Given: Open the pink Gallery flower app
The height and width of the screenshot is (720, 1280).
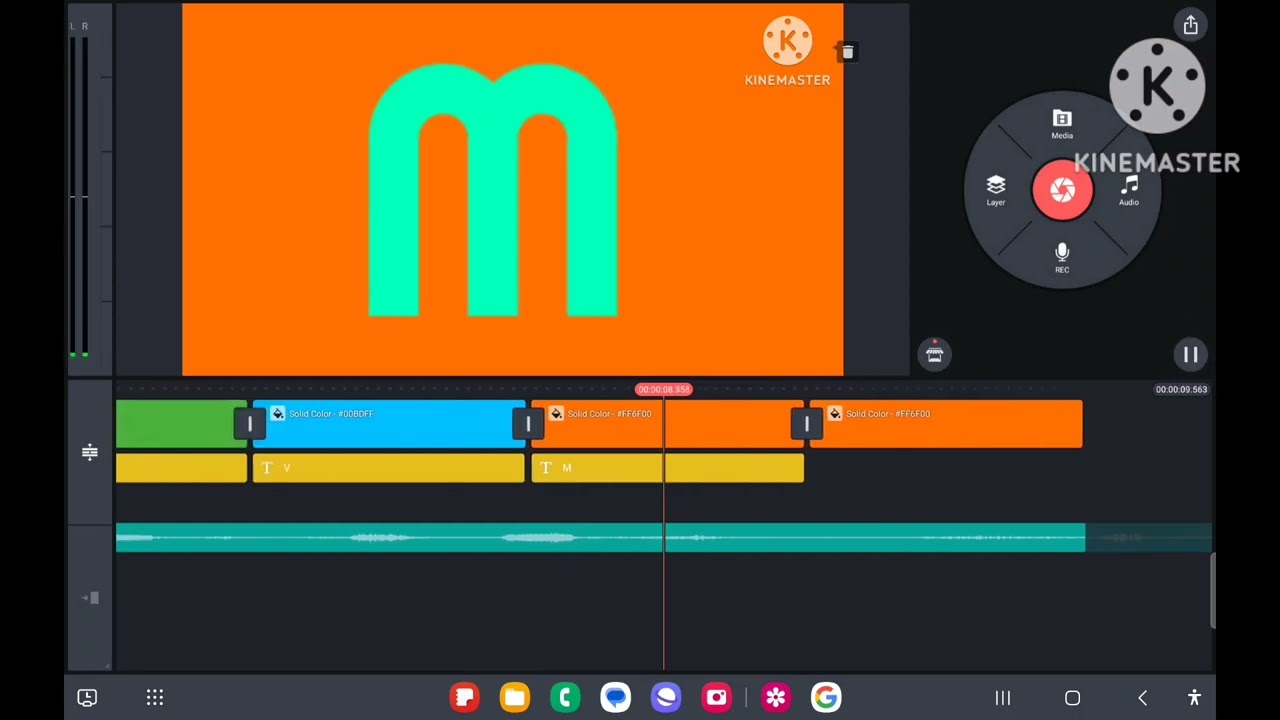Looking at the screenshot, I should tap(776, 697).
